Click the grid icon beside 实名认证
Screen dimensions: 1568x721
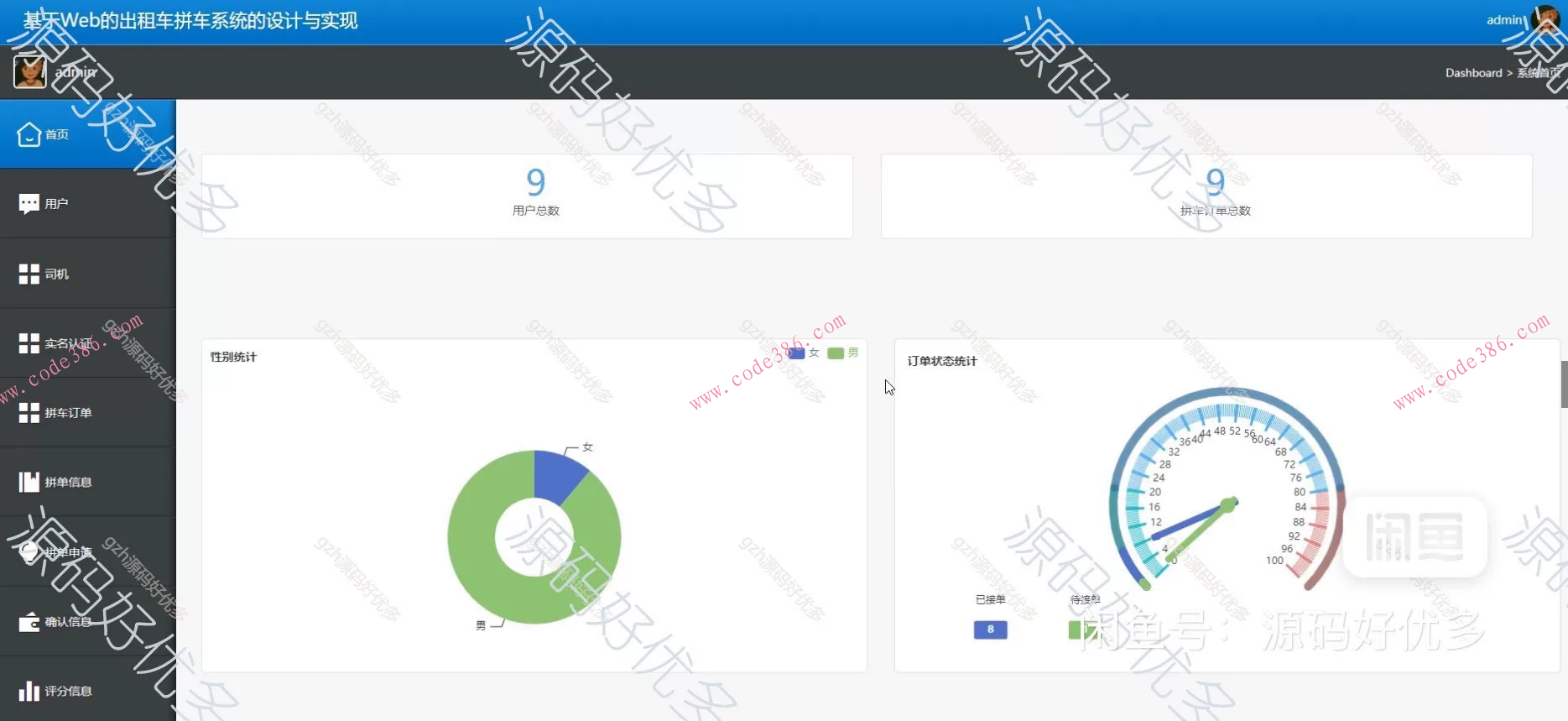point(29,343)
